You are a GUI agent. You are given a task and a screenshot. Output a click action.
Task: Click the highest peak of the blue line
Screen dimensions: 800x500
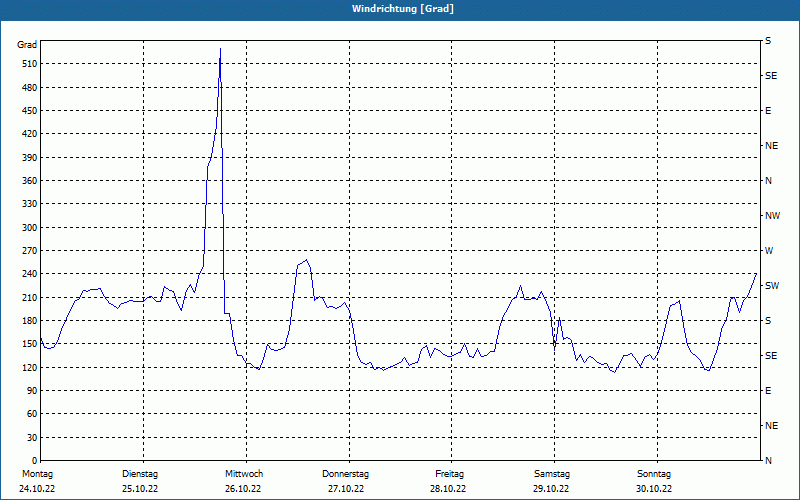[x=220, y=48]
